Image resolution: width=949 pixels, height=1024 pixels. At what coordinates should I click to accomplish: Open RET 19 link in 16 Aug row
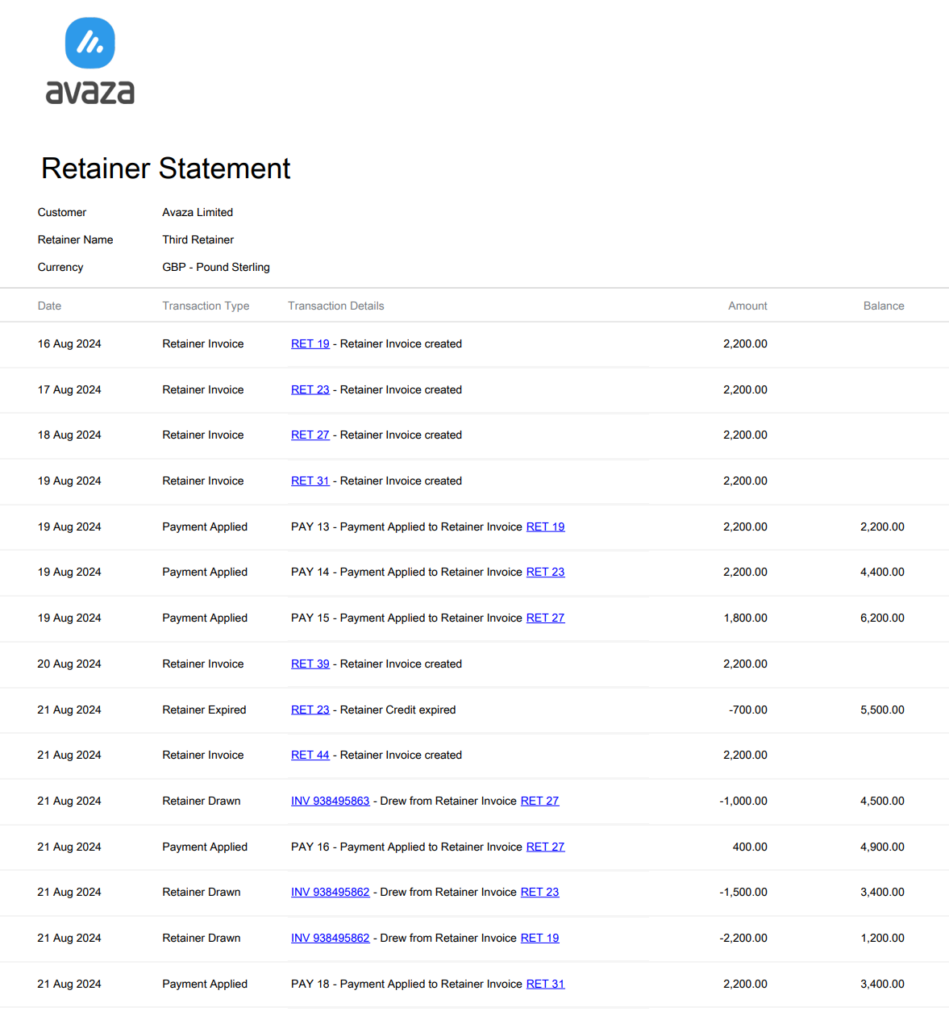click(x=310, y=344)
